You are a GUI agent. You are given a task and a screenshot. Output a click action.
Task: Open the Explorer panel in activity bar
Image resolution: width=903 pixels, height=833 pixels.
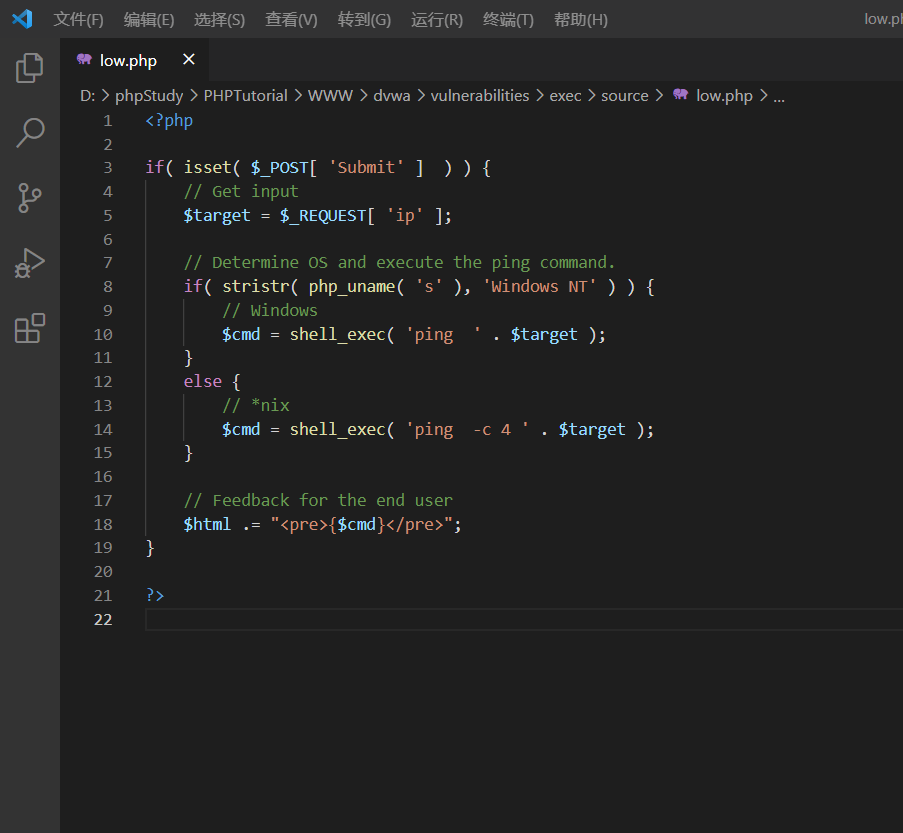click(x=30, y=68)
